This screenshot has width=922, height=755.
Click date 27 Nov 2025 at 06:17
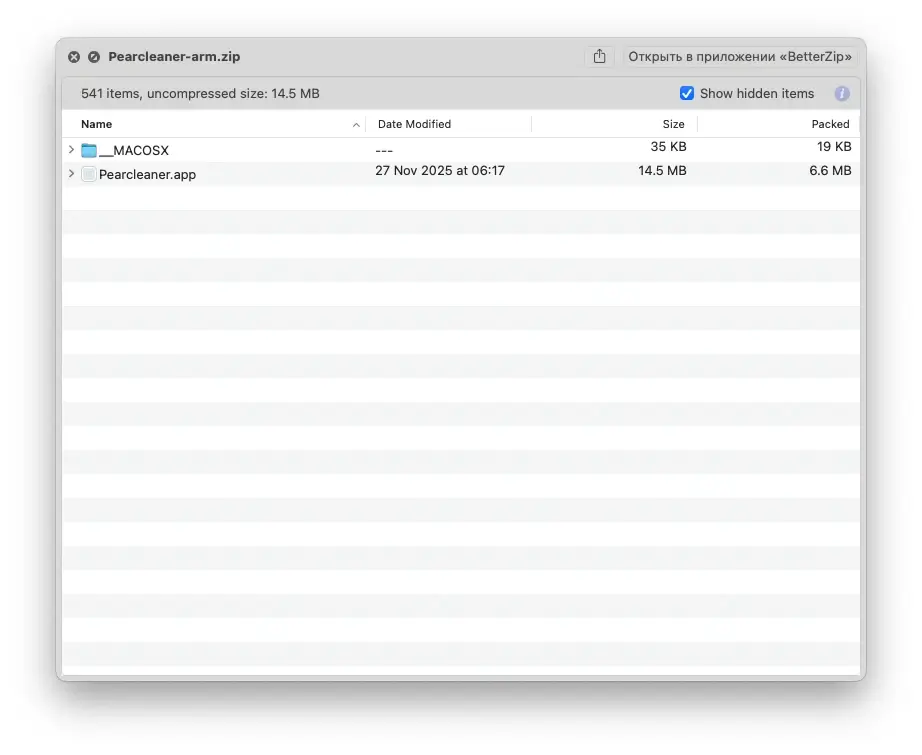click(x=440, y=171)
